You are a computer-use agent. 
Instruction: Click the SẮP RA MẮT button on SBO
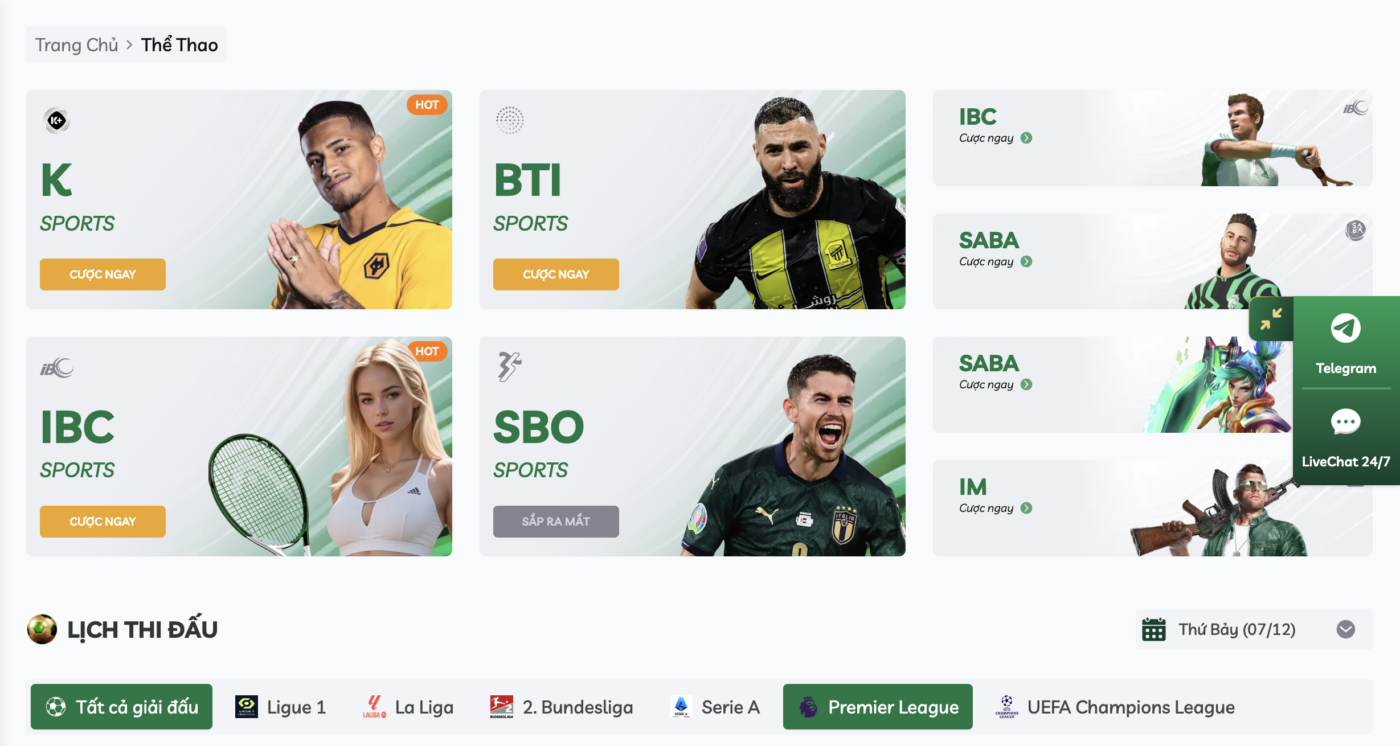click(556, 521)
